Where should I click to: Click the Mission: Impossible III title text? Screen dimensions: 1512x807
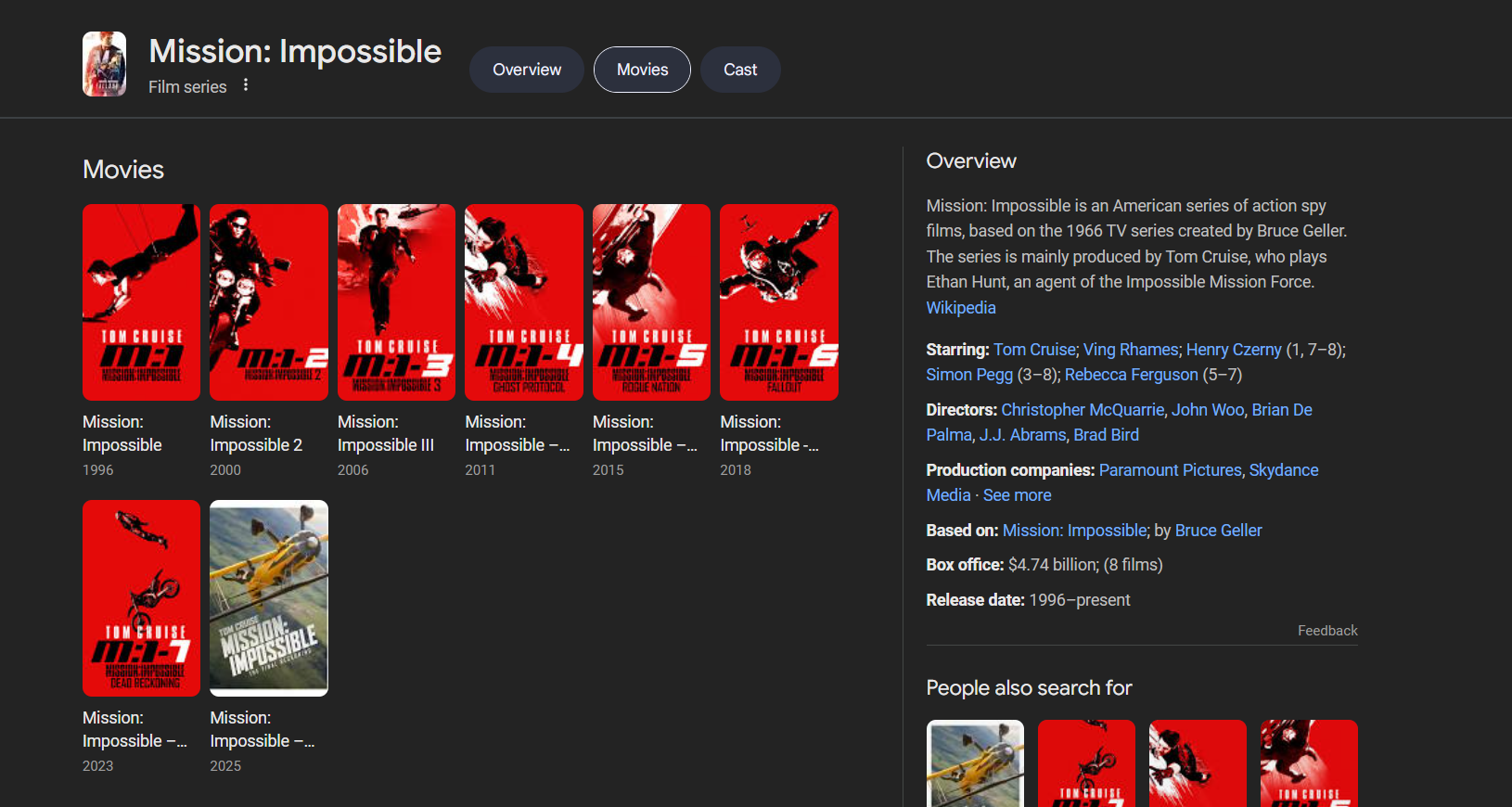coord(386,433)
